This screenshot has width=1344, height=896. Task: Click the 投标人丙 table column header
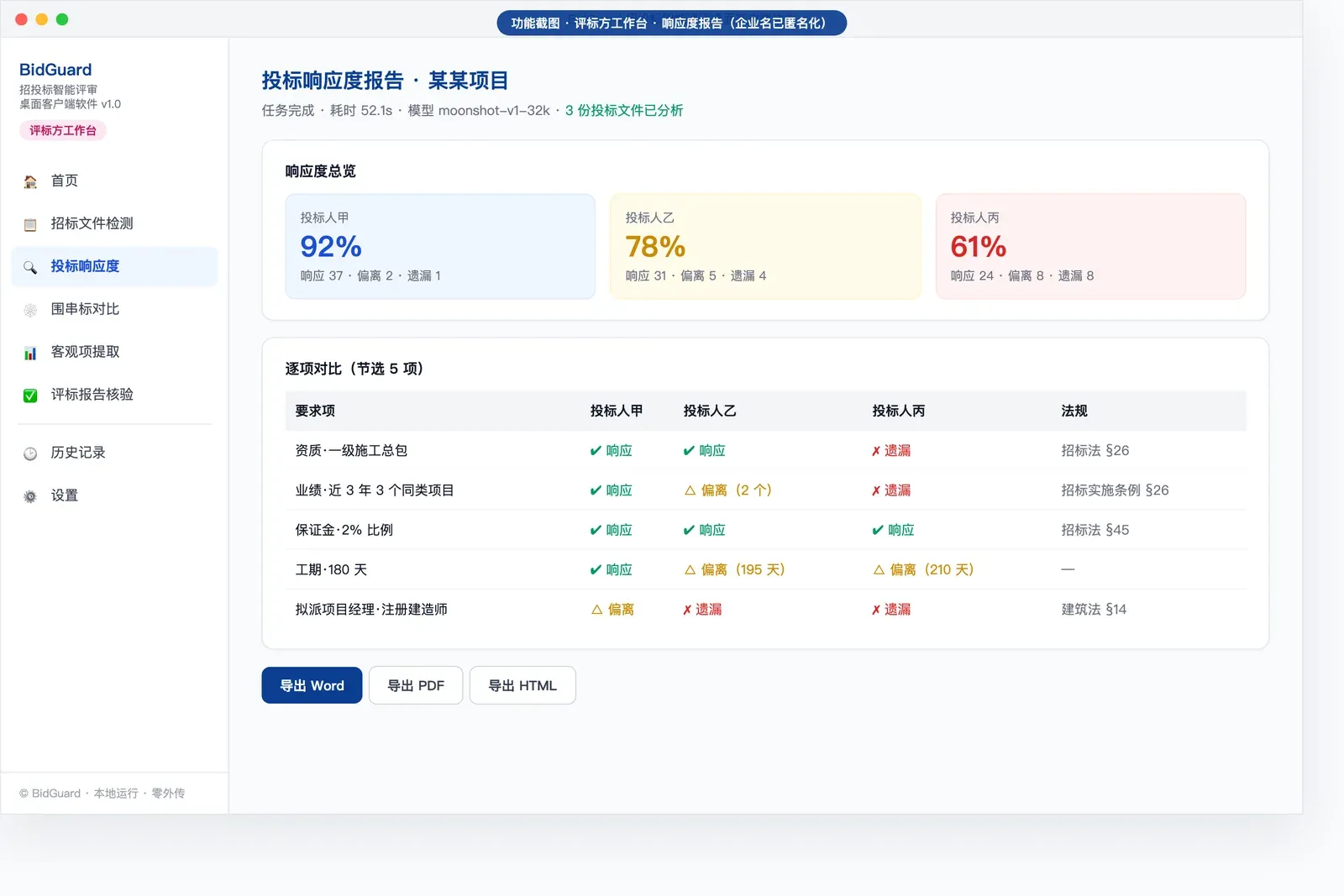(899, 411)
